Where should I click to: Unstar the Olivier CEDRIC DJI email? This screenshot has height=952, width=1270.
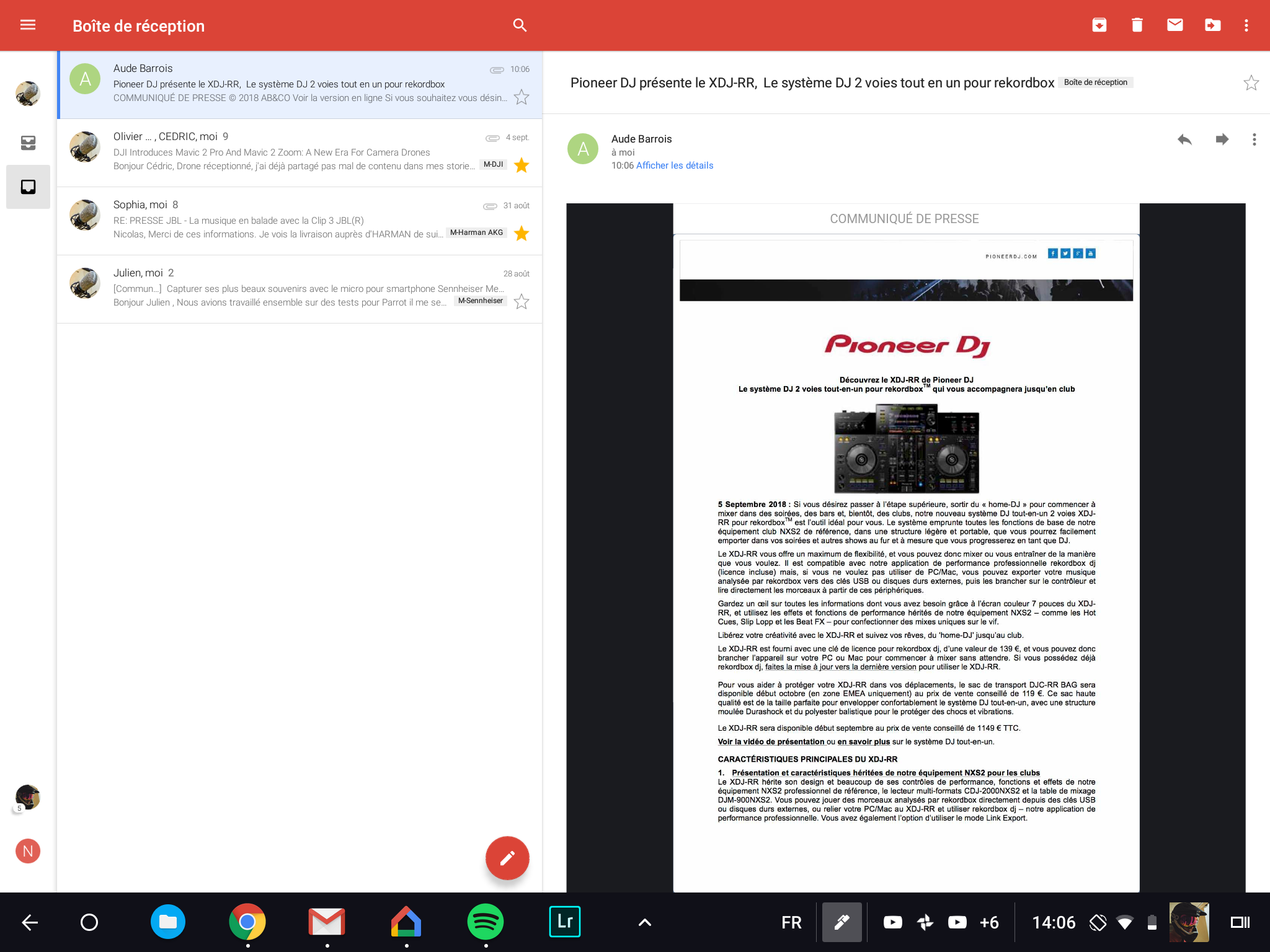[522, 165]
